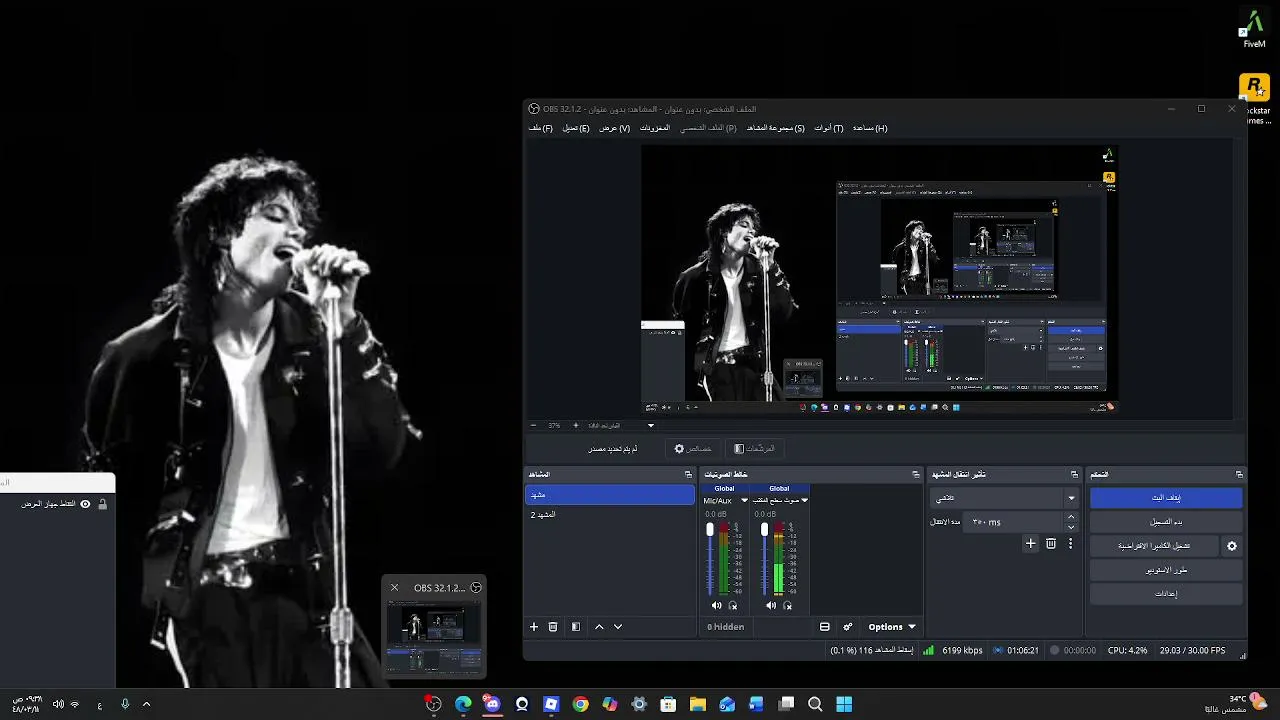Open the Help (H) menu
The height and width of the screenshot is (720, 1280).
870,128
